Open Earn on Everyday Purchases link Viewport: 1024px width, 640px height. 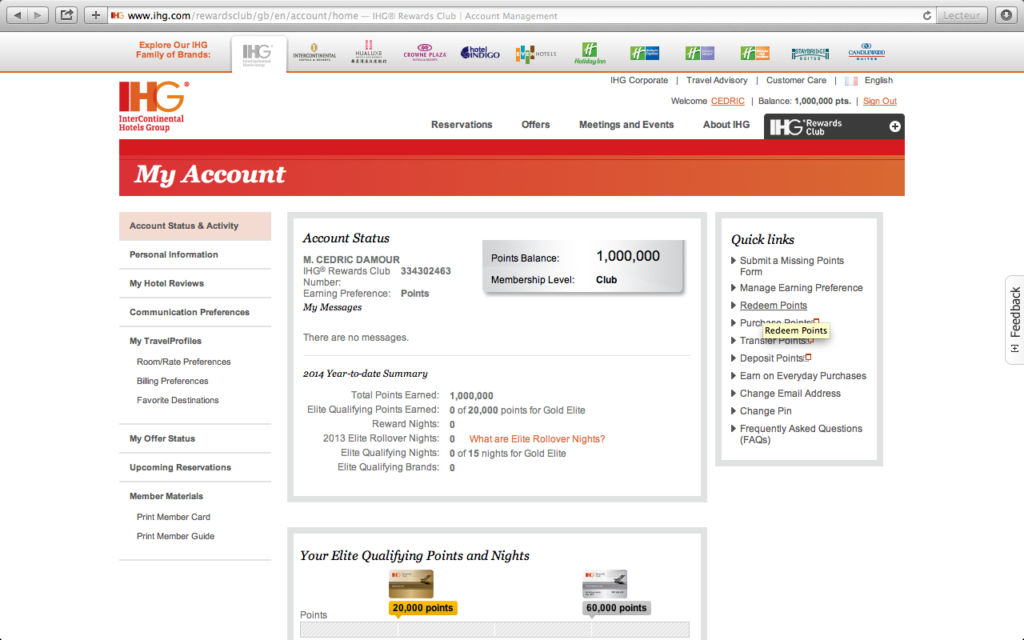pos(803,376)
